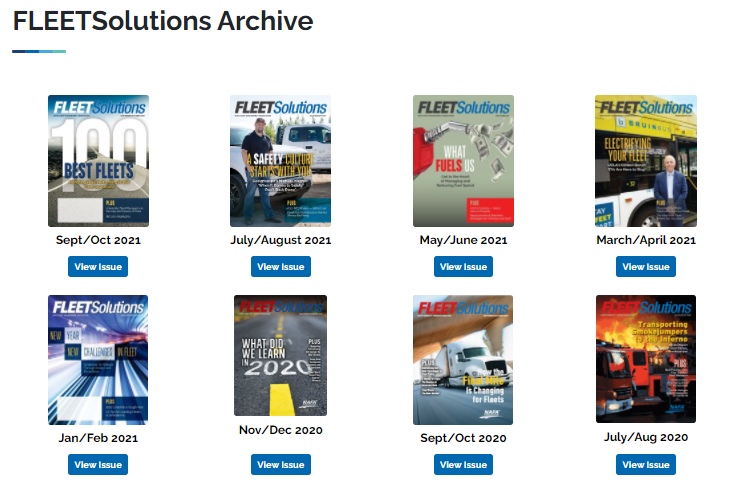Click the FLEETSolutions Archive heading
This screenshot has width=744, height=484.
[163, 21]
